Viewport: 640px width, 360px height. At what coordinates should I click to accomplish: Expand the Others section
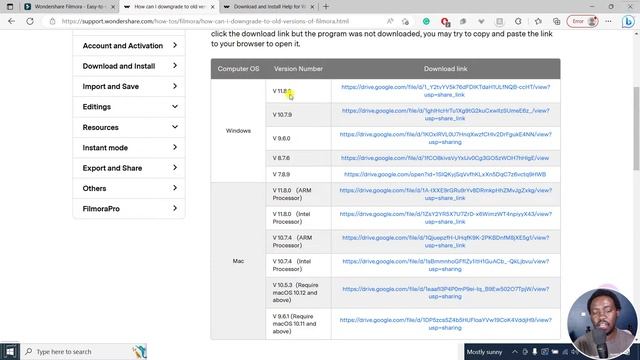coord(129,189)
